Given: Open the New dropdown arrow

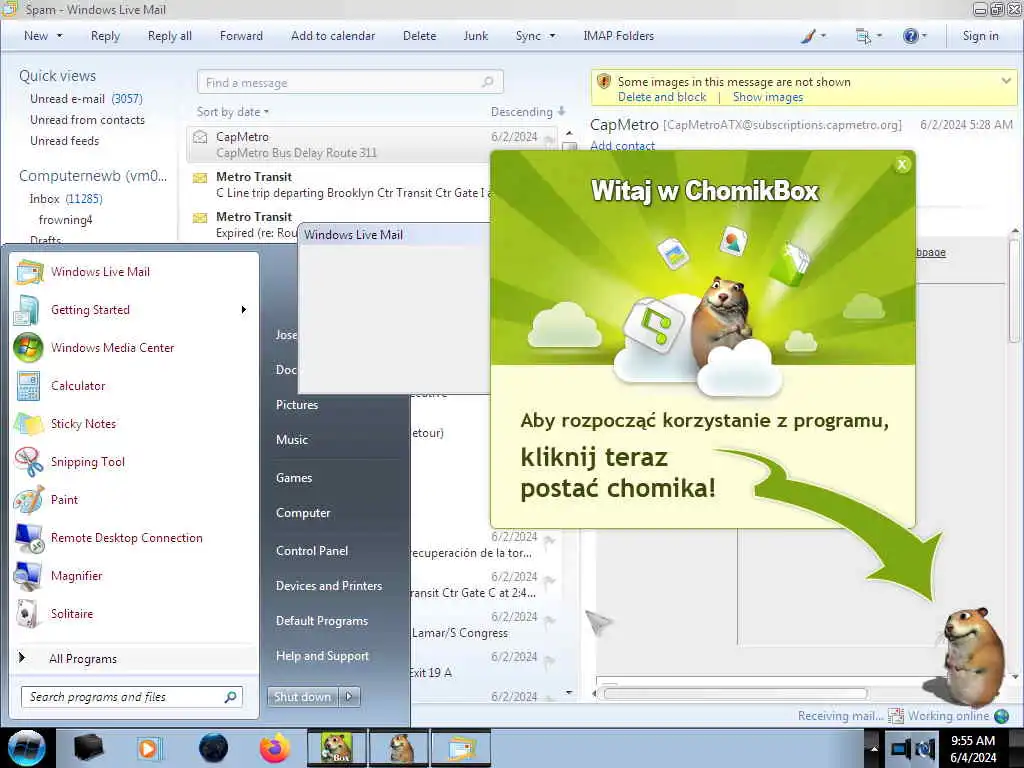Looking at the screenshot, I should [59, 36].
